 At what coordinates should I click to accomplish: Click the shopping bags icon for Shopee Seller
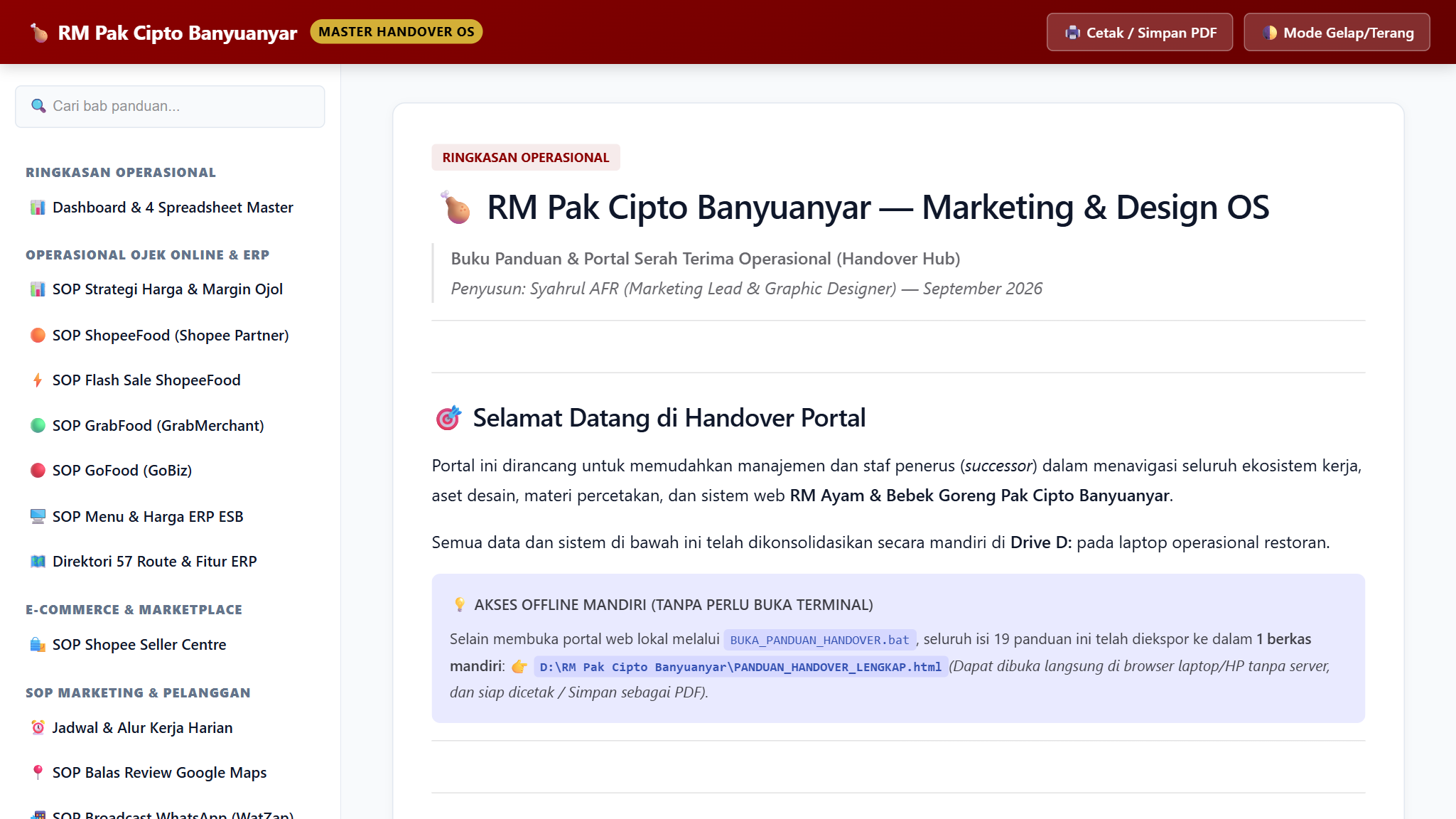pos(38,645)
